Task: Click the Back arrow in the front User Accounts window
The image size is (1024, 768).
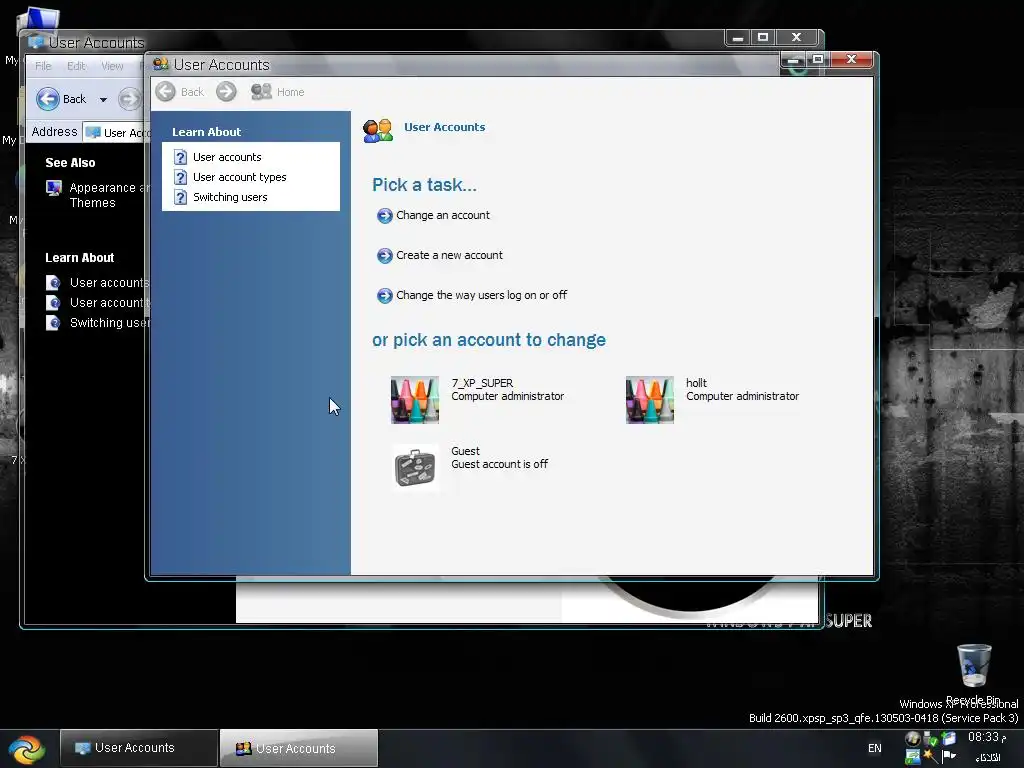Action: (x=165, y=91)
